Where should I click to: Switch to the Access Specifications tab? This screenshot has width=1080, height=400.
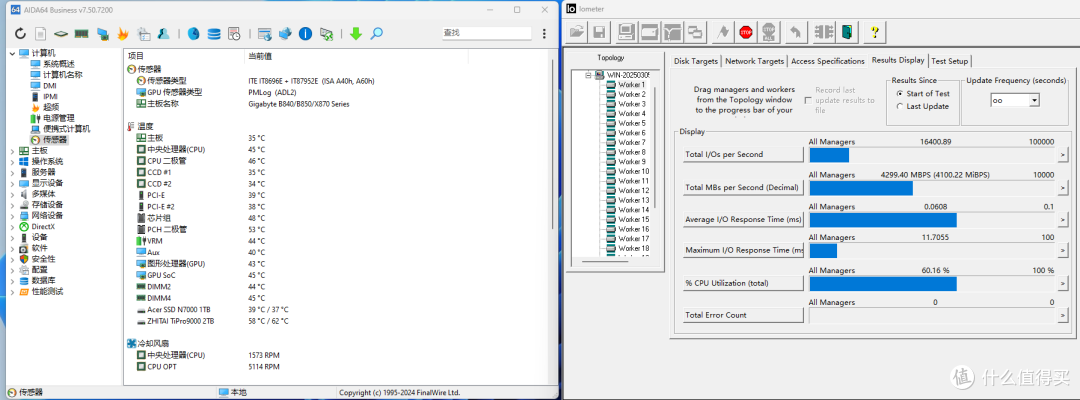tap(827, 61)
